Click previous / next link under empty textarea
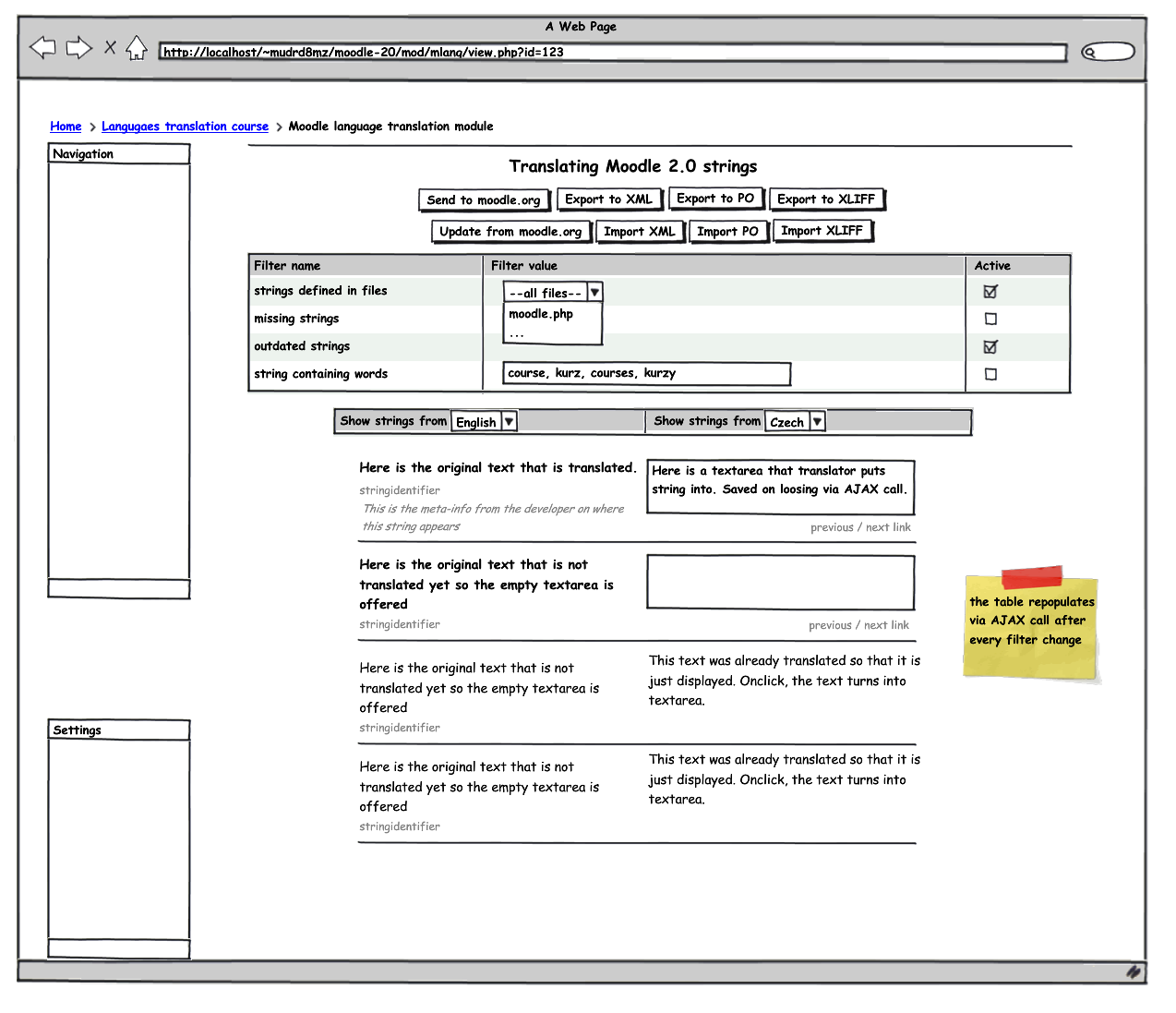 (x=858, y=625)
